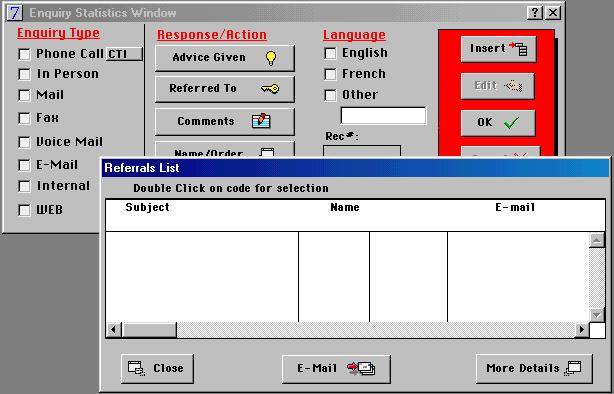Check the Phone Call checkbox
The width and height of the screenshot is (614, 394).
pos(24,54)
